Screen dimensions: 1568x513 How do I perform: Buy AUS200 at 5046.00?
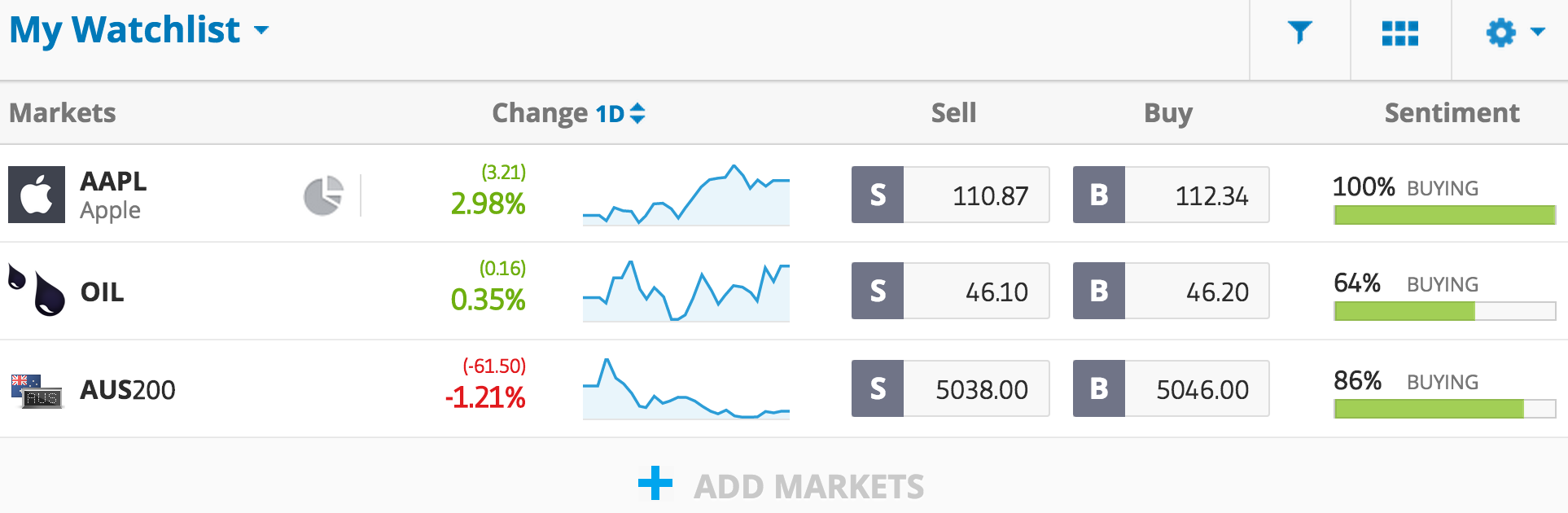point(1171,388)
